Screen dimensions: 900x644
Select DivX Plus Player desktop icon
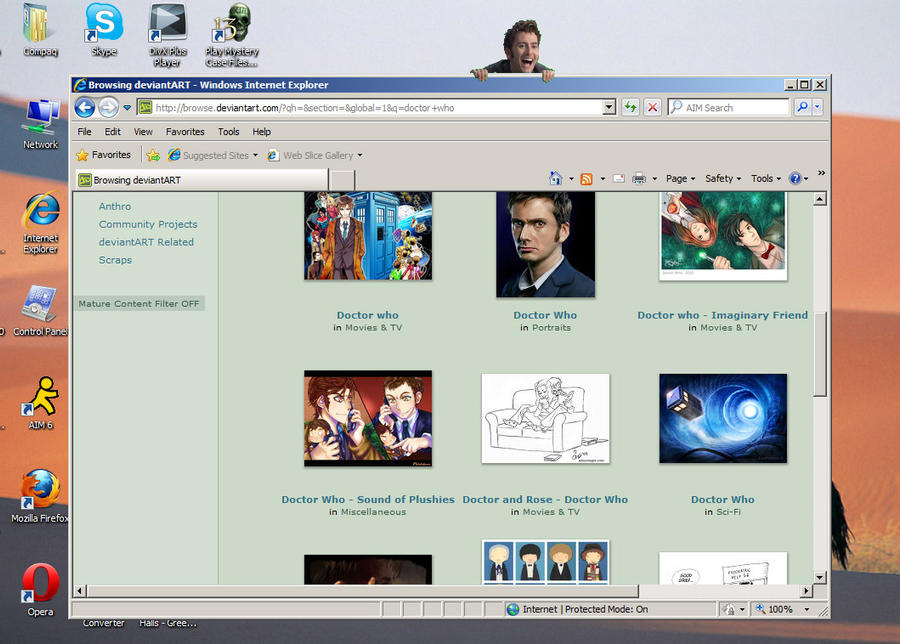(x=167, y=34)
